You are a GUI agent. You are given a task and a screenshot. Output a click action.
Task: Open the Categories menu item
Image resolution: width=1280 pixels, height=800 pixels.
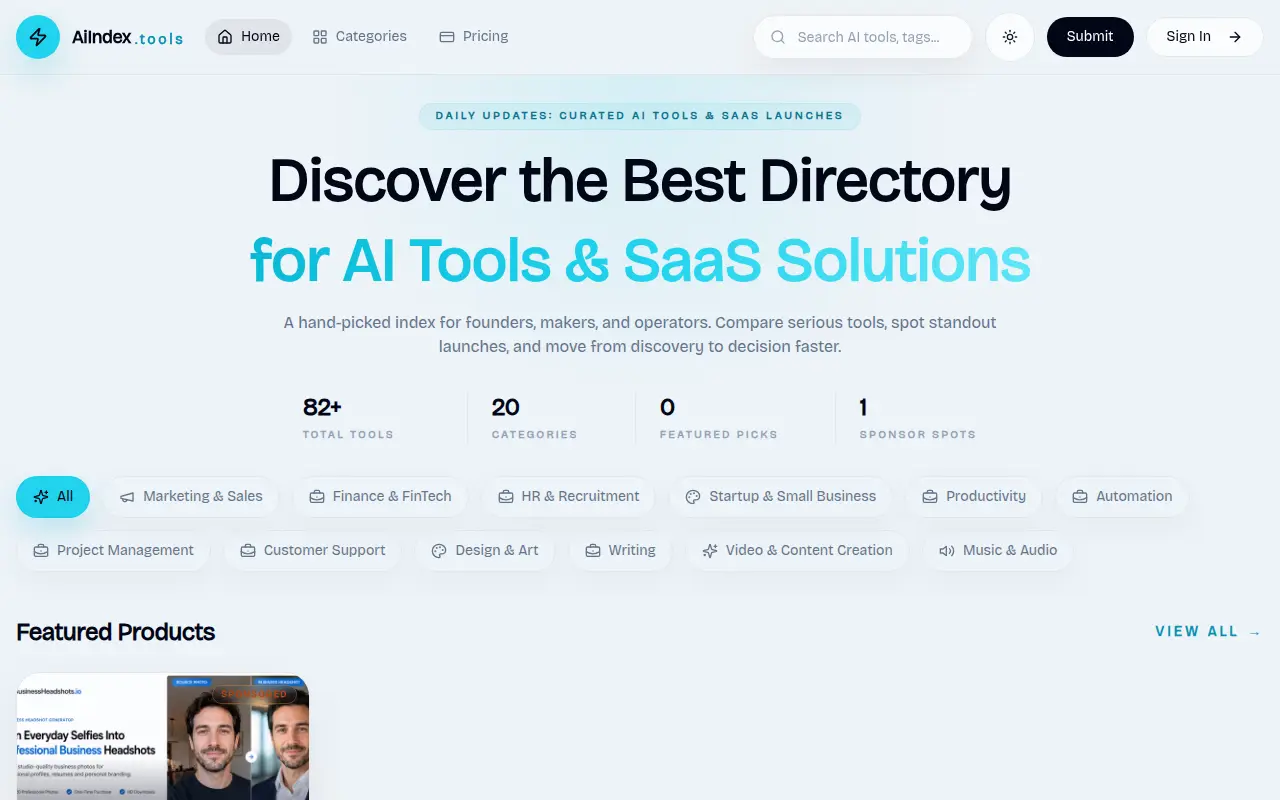tap(360, 37)
